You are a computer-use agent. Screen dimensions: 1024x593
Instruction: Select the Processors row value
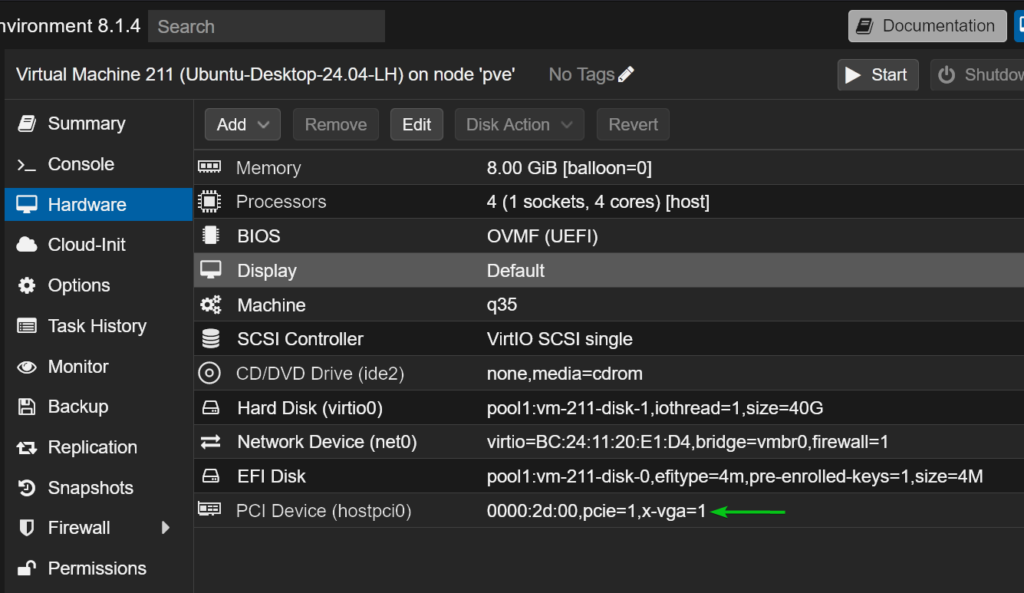point(598,202)
